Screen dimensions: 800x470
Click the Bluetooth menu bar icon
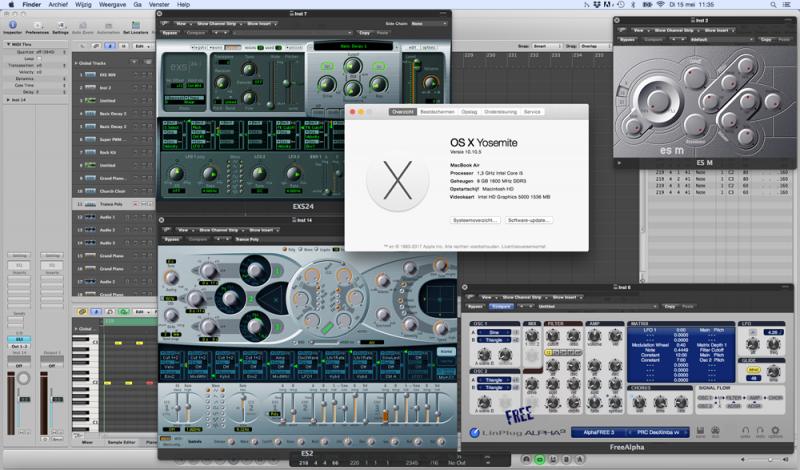coord(633,5)
